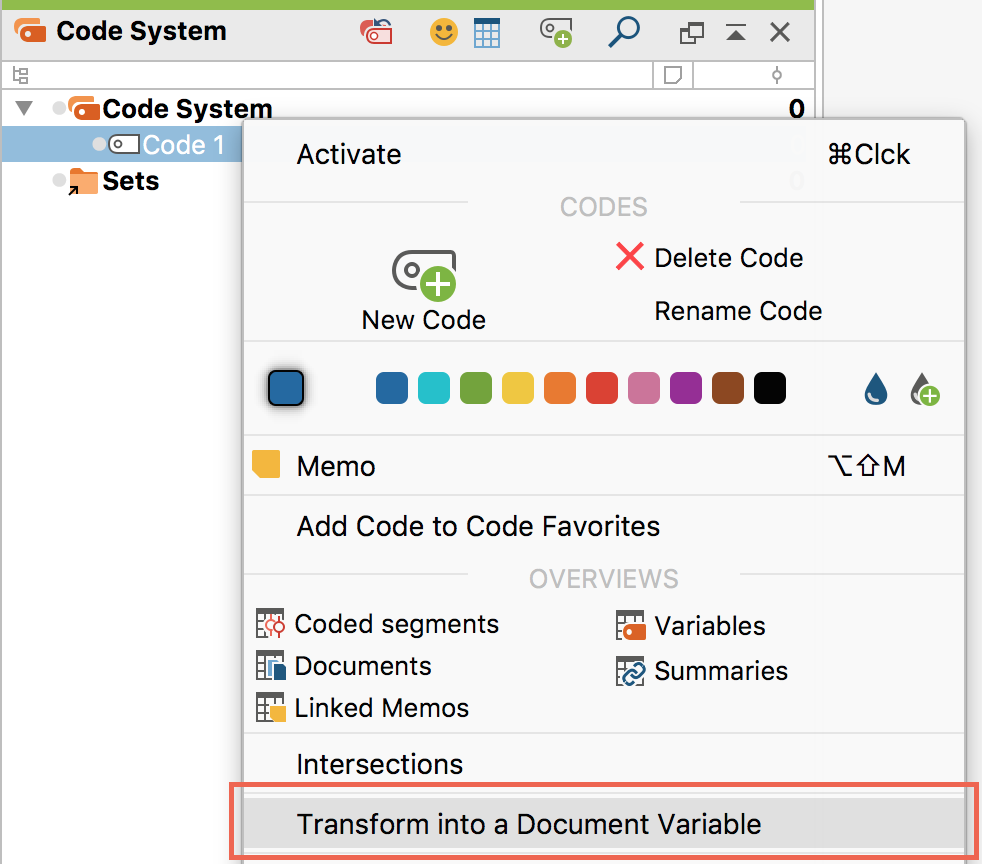Choose Rename Code
The image size is (982, 864).
(738, 311)
